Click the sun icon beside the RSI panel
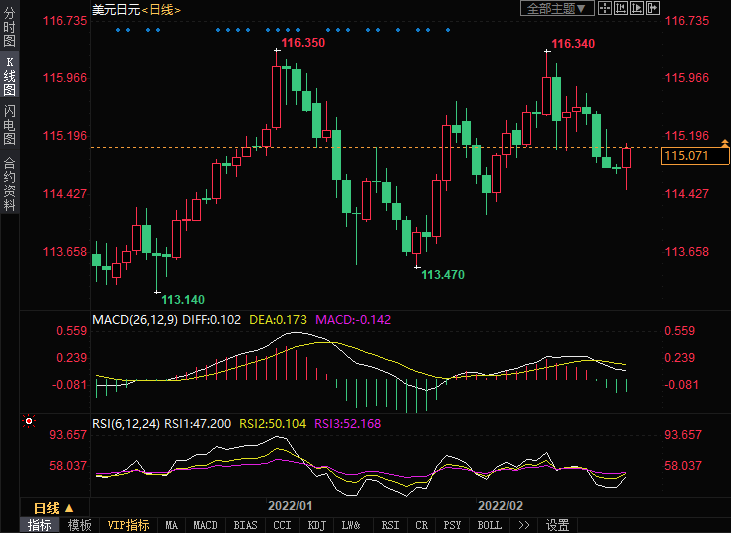 click(28, 423)
